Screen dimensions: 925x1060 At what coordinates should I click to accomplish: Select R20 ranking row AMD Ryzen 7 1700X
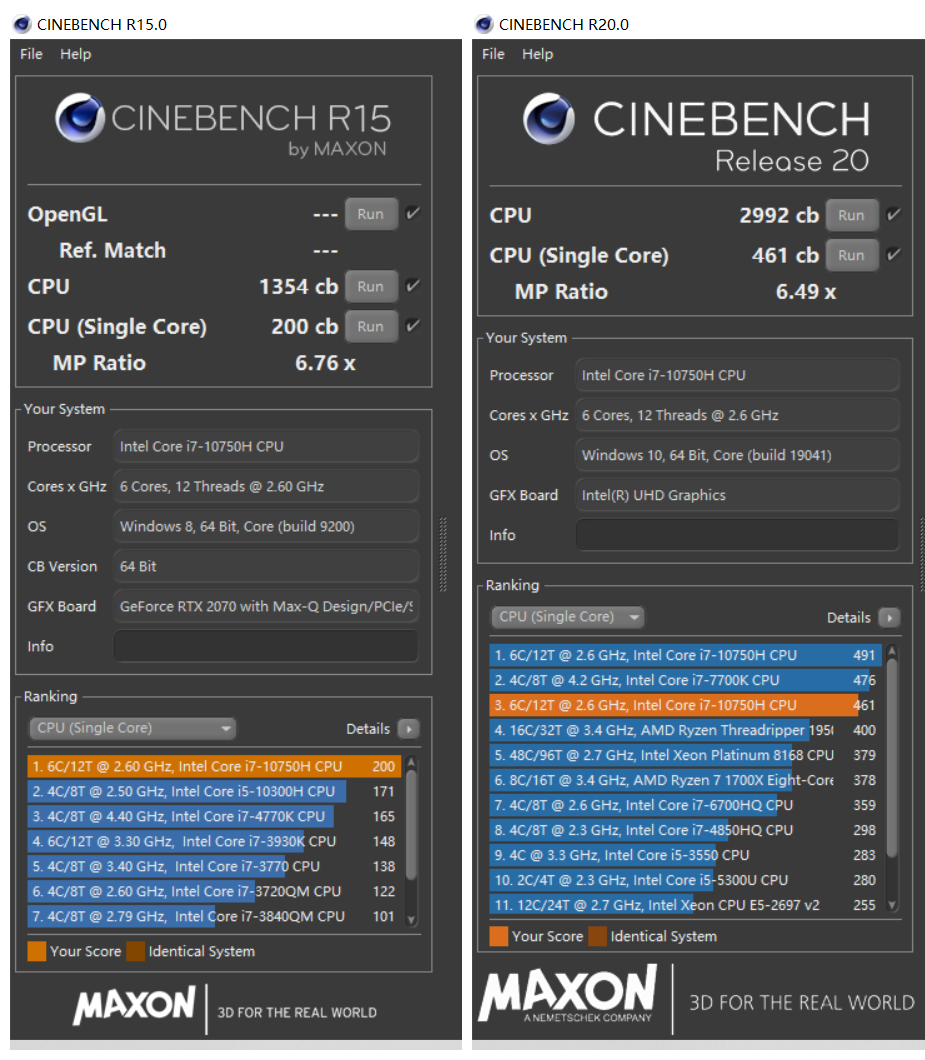[x=686, y=780]
